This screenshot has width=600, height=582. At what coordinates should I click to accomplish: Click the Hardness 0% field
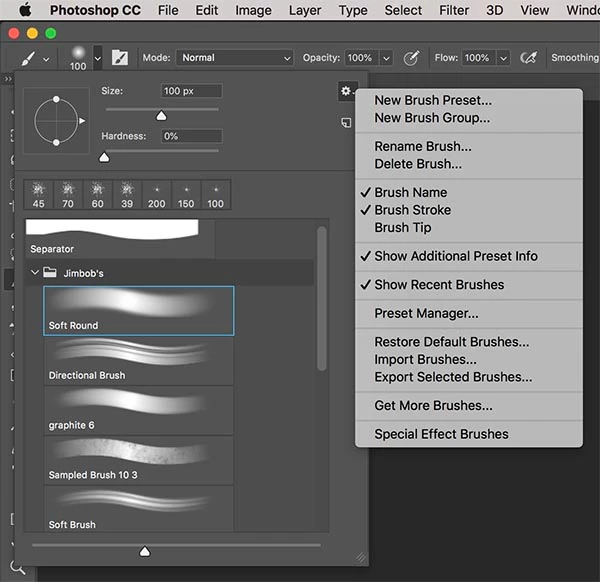click(x=192, y=136)
